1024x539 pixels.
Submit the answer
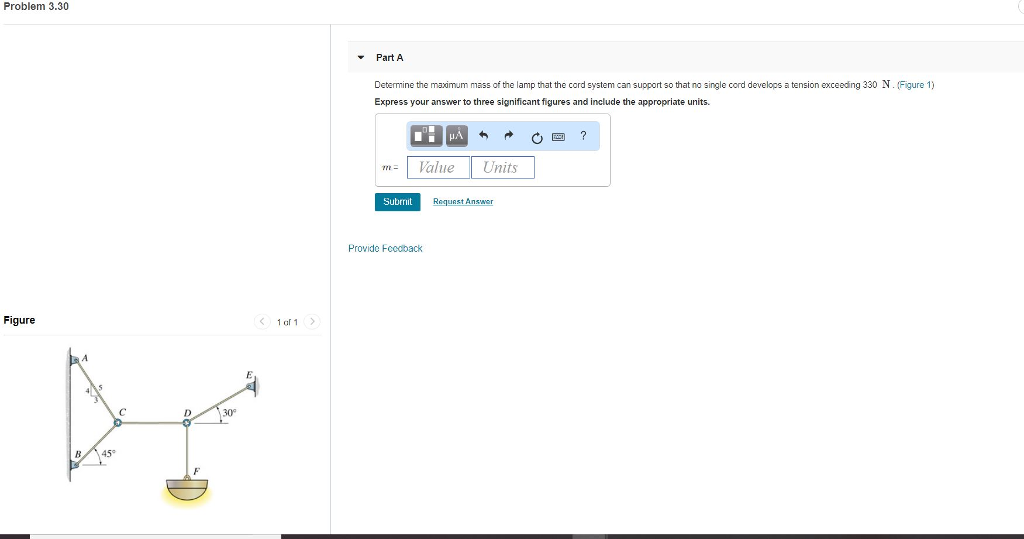point(397,202)
